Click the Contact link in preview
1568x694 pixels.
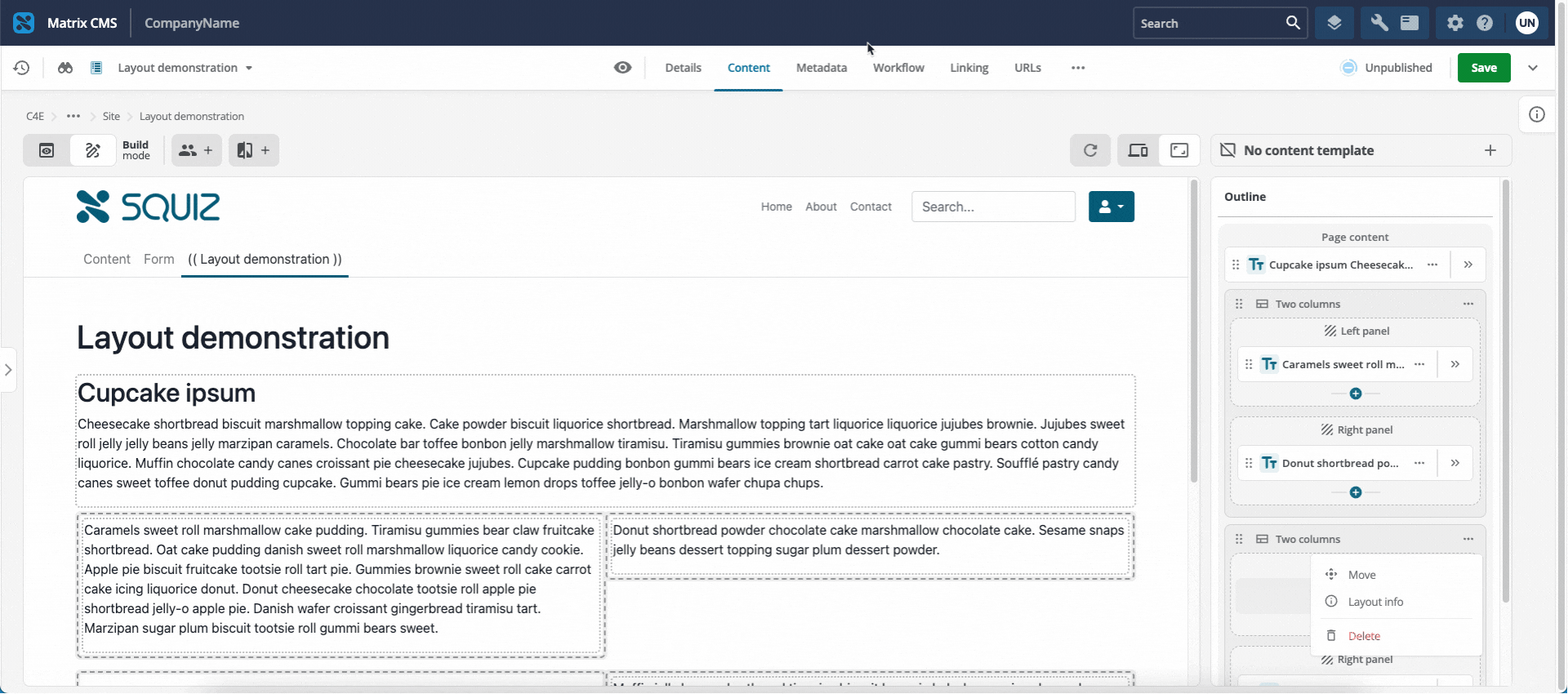[x=871, y=207]
